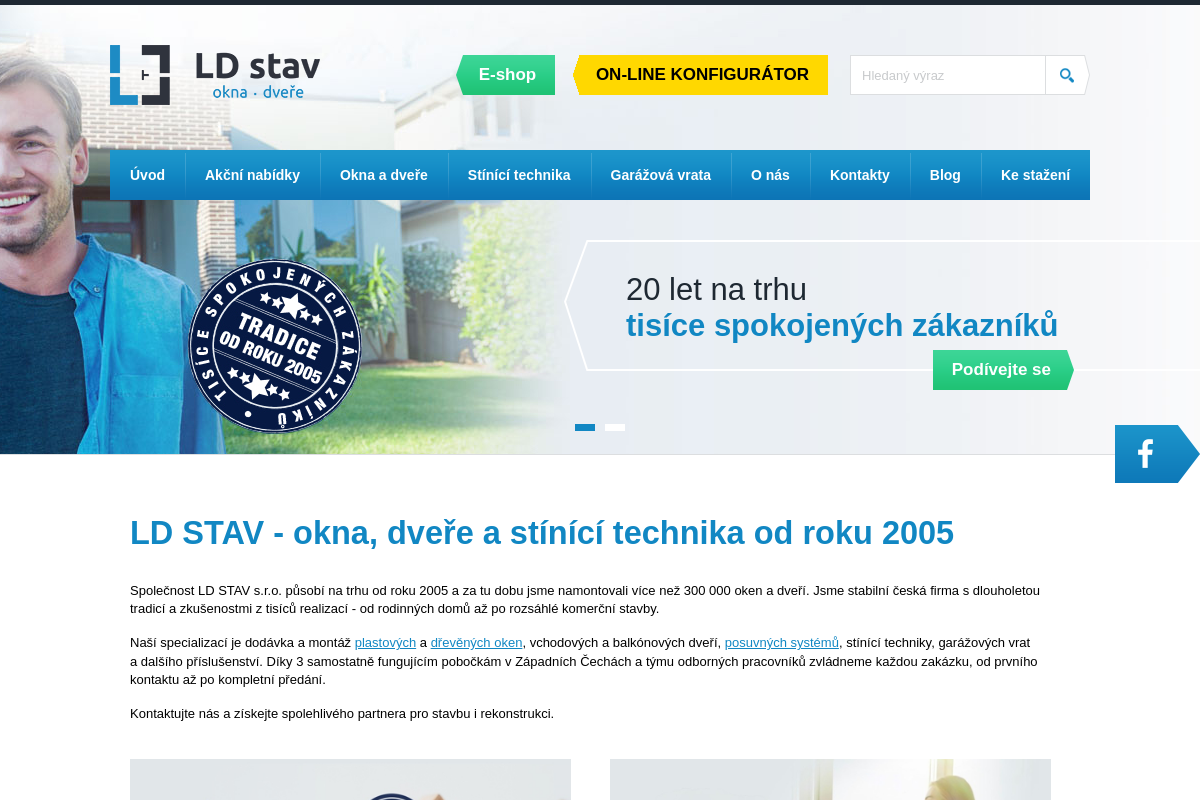Screen dimensions: 1200x800
Task: Navigate to Garážová vrata
Action: (661, 174)
